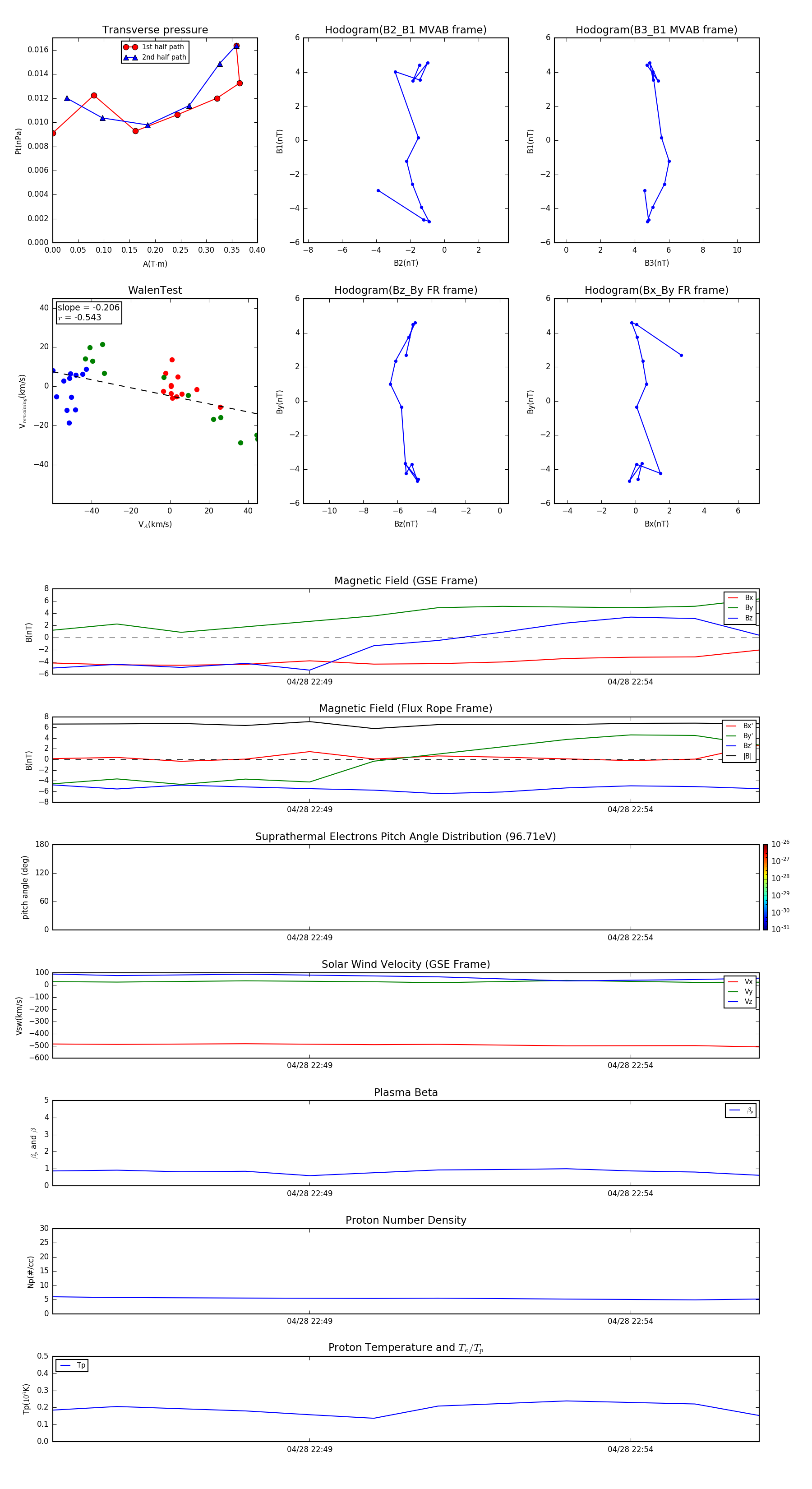Click the pitch angle color scale bar
This screenshot has height=1489, width=812.
coord(765,887)
